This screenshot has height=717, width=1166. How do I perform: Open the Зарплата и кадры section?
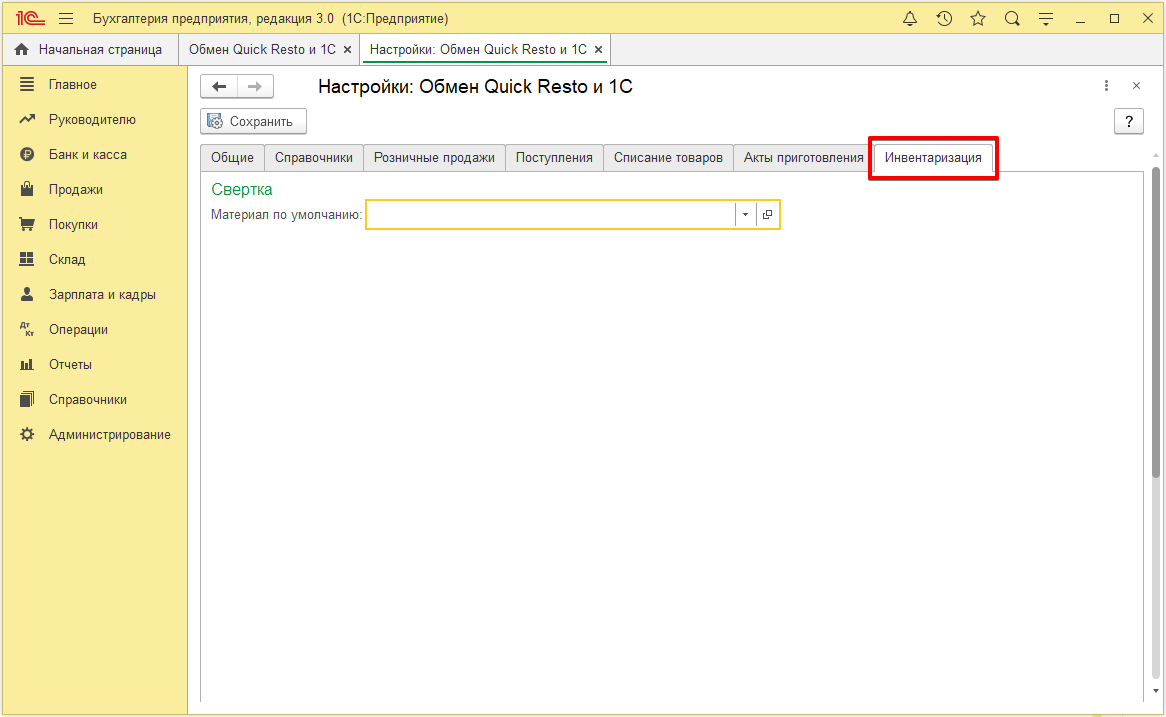tap(103, 295)
